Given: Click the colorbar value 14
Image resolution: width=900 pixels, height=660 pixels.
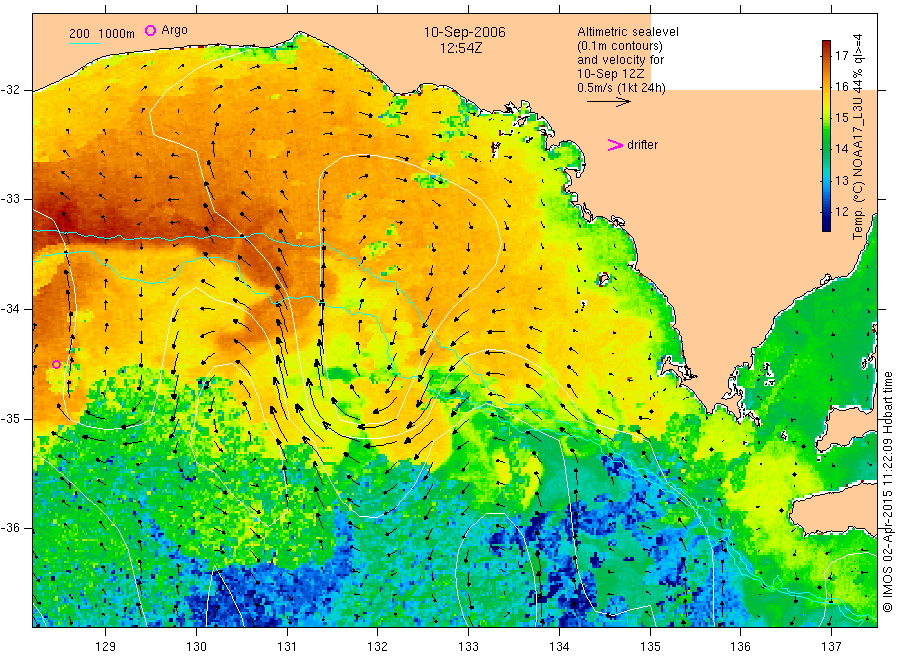Looking at the screenshot, I should (x=841, y=149).
